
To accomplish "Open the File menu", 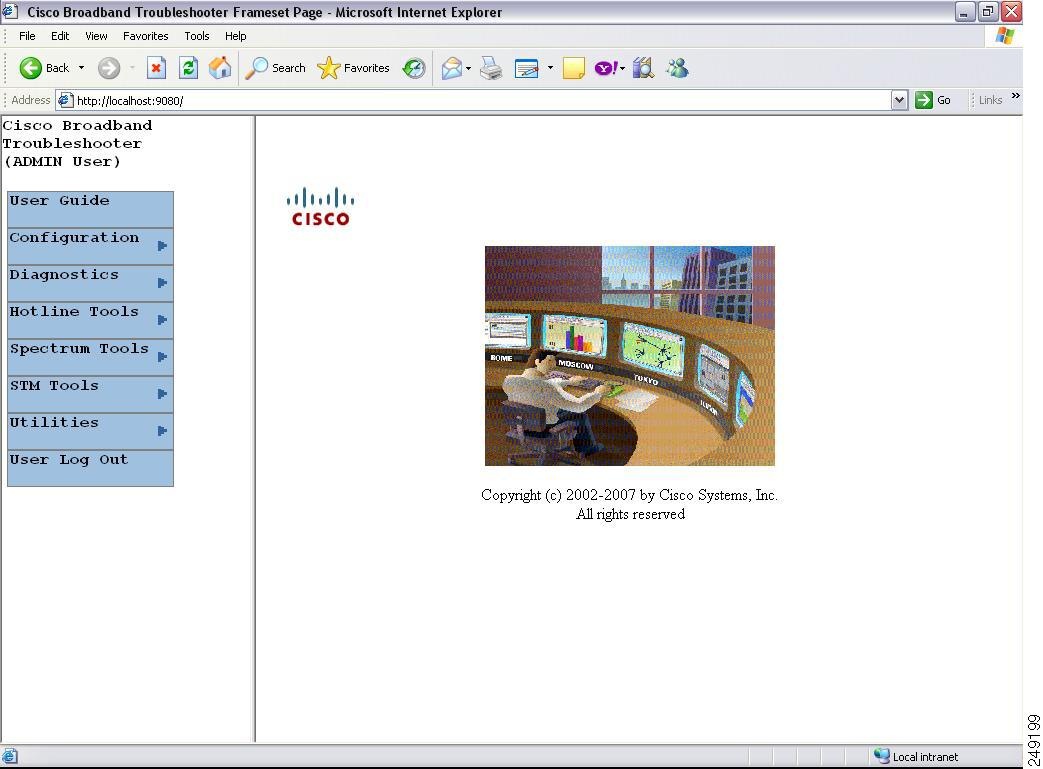I will click(27, 36).
